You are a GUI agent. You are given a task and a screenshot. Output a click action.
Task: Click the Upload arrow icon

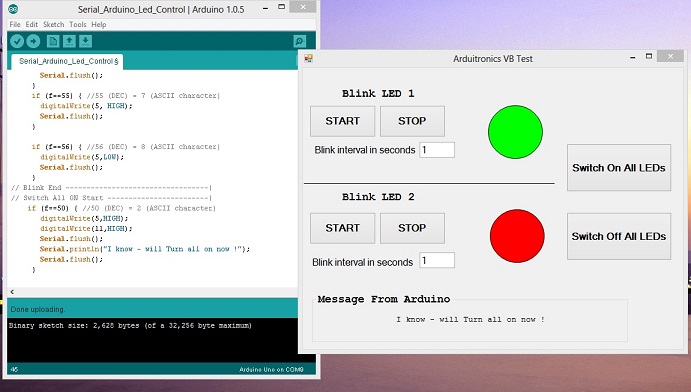click(x=33, y=41)
